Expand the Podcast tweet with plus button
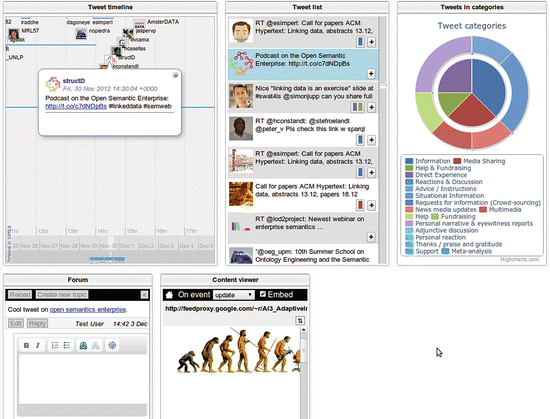 pos(371,74)
